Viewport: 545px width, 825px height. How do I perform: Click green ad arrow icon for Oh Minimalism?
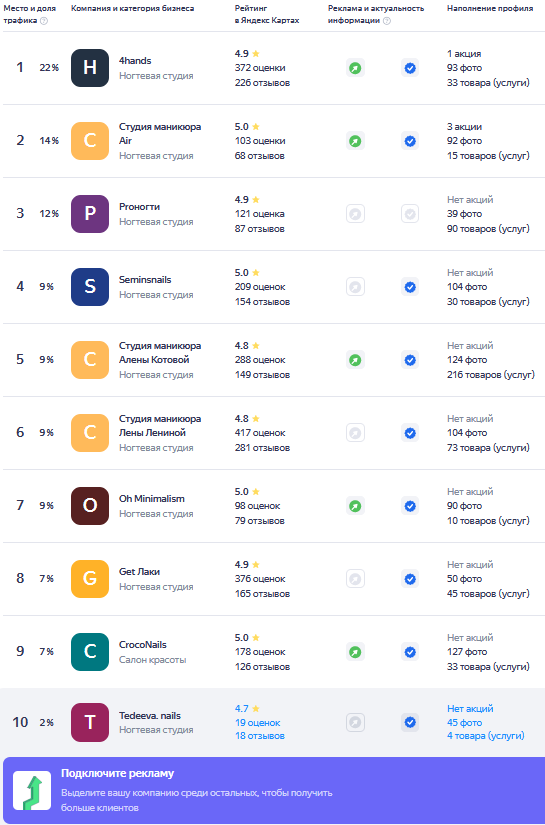[356, 506]
